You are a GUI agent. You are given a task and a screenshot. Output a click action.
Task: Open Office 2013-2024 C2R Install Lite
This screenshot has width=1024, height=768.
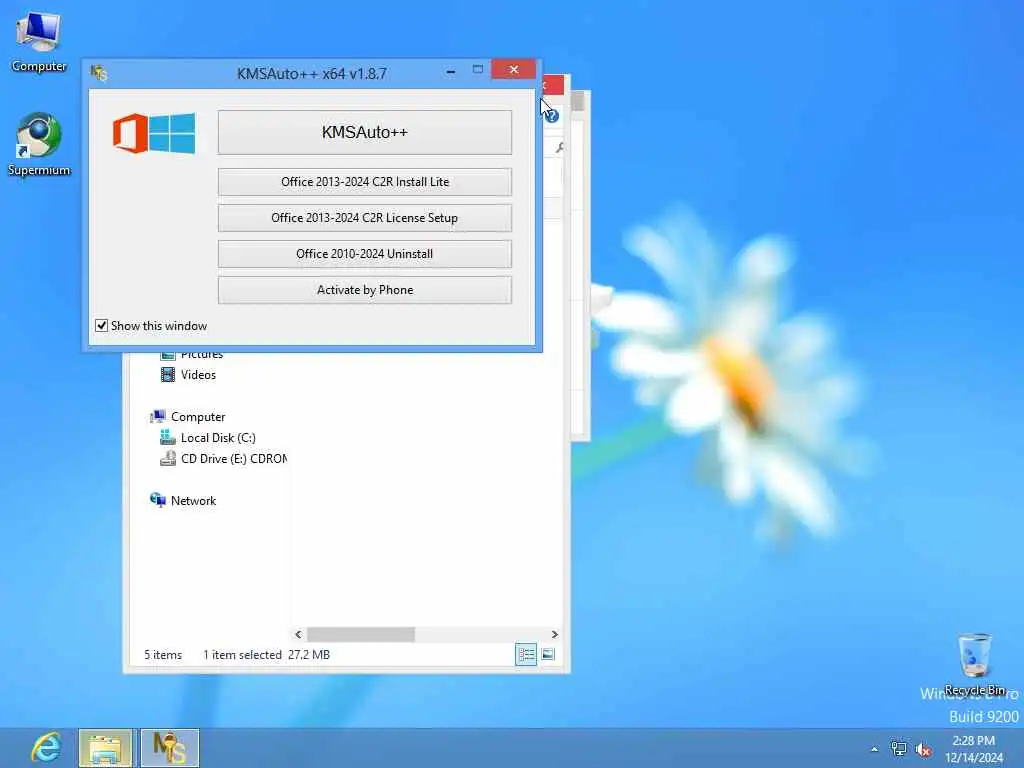(x=364, y=182)
